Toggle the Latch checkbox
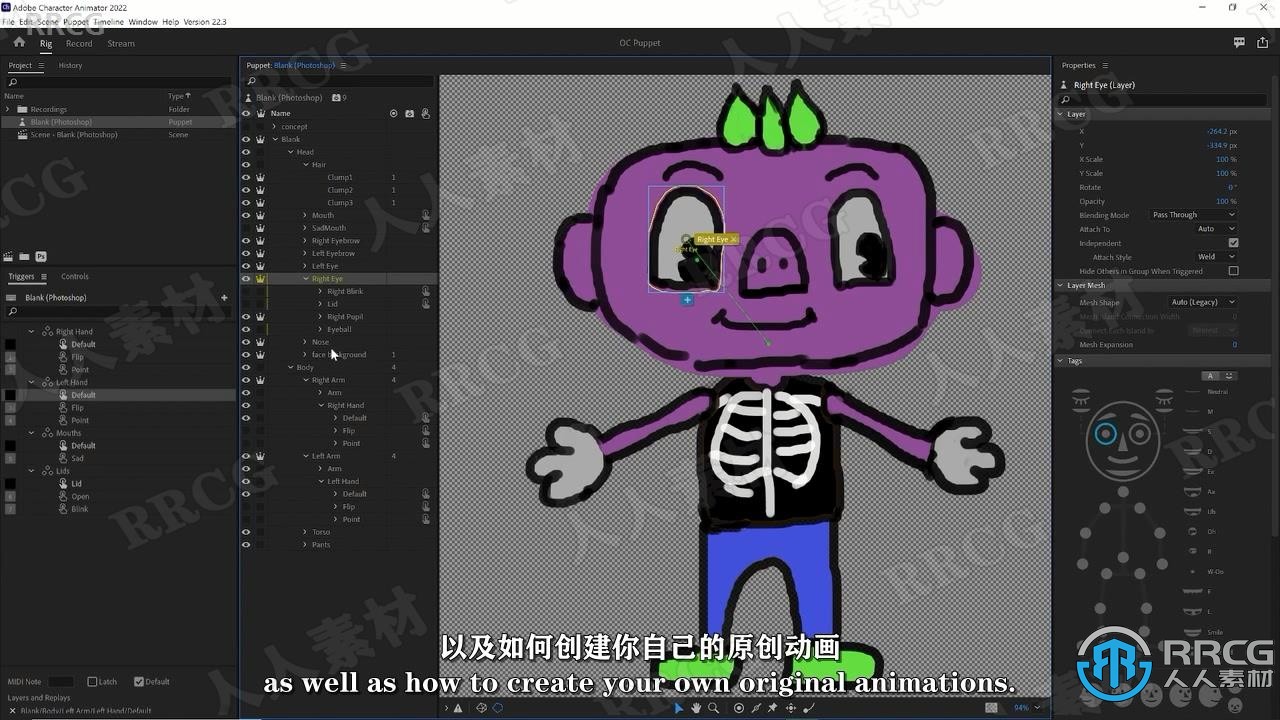 click(92, 682)
